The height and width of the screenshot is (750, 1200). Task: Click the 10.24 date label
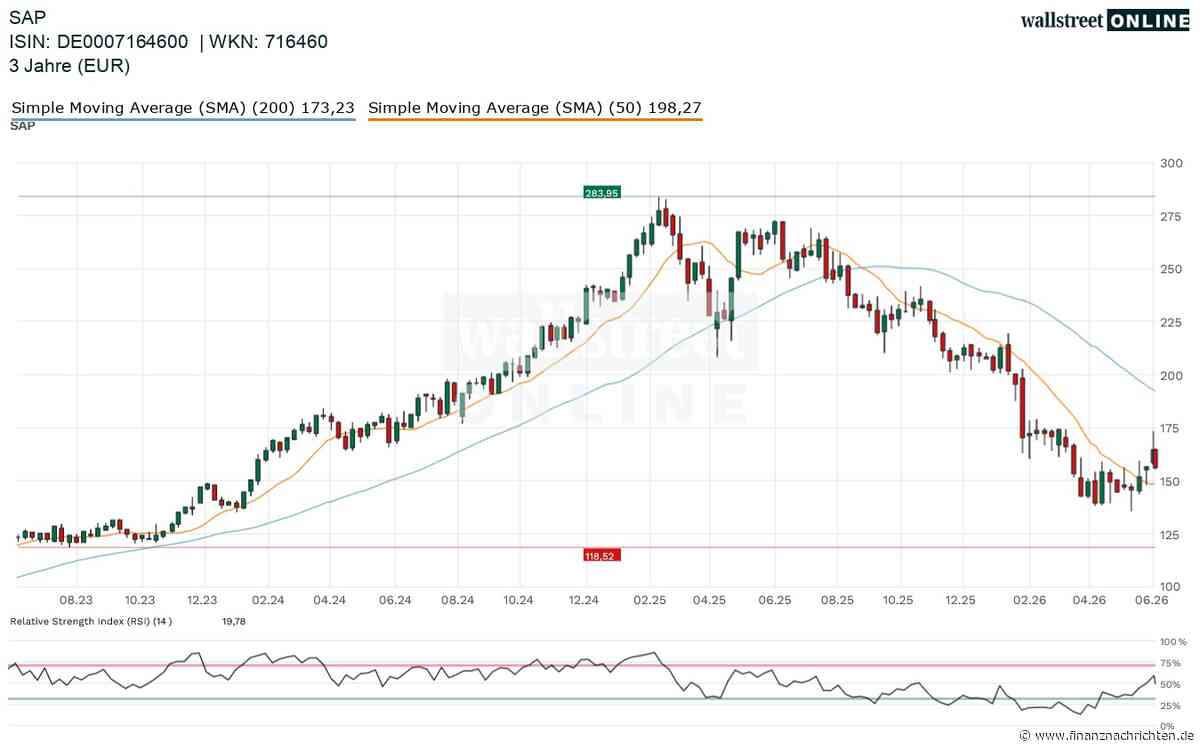point(519,600)
